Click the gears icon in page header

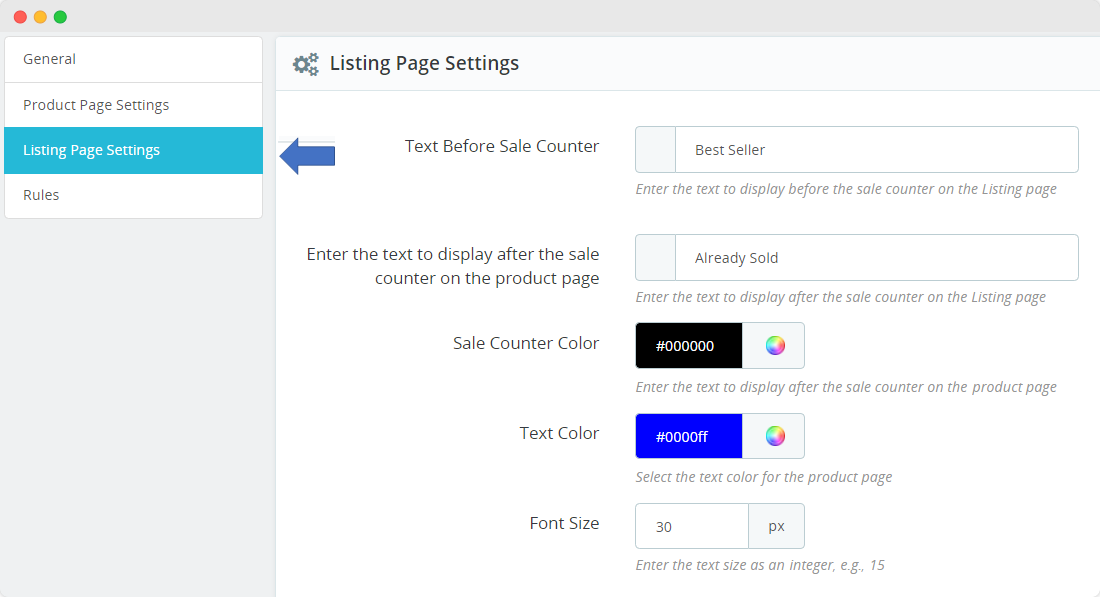305,64
